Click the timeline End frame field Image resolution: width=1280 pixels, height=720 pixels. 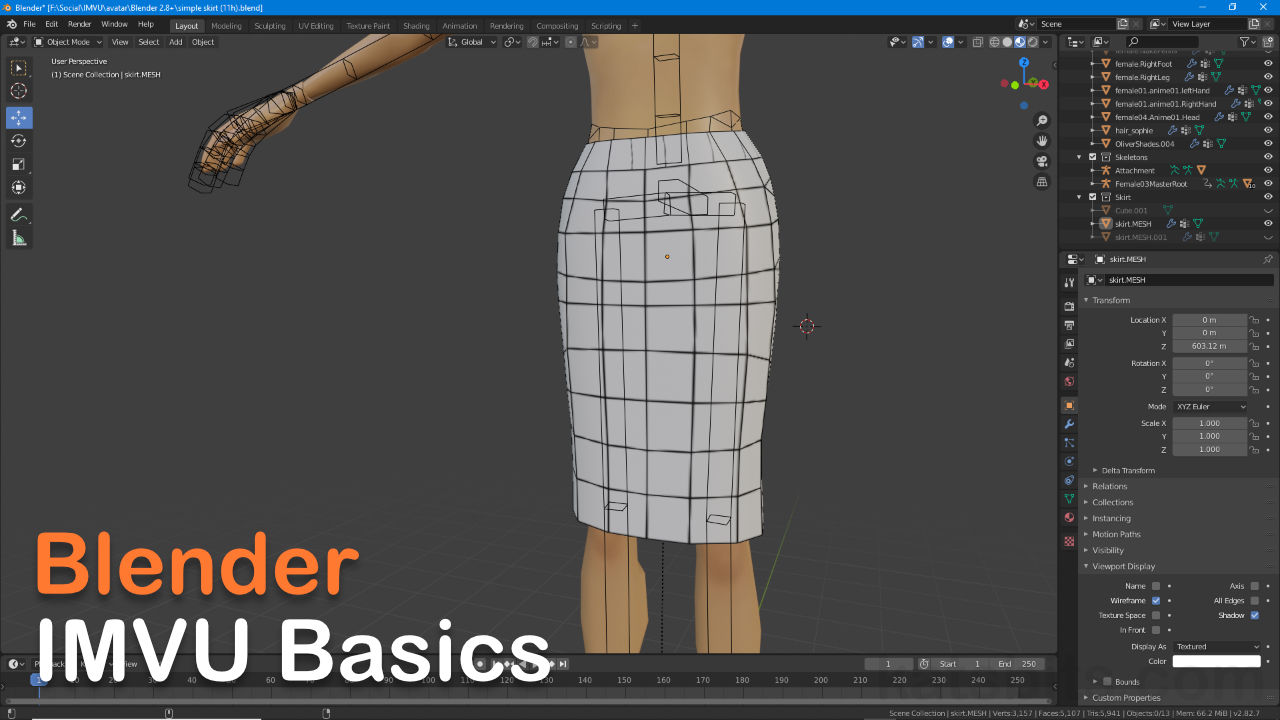(1020, 664)
